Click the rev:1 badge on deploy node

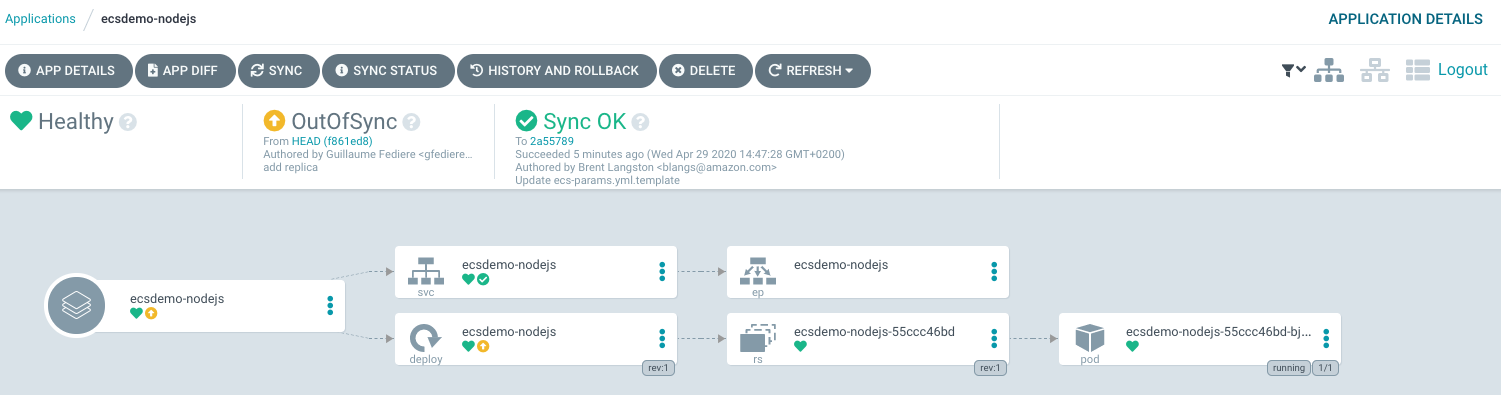(658, 368)
